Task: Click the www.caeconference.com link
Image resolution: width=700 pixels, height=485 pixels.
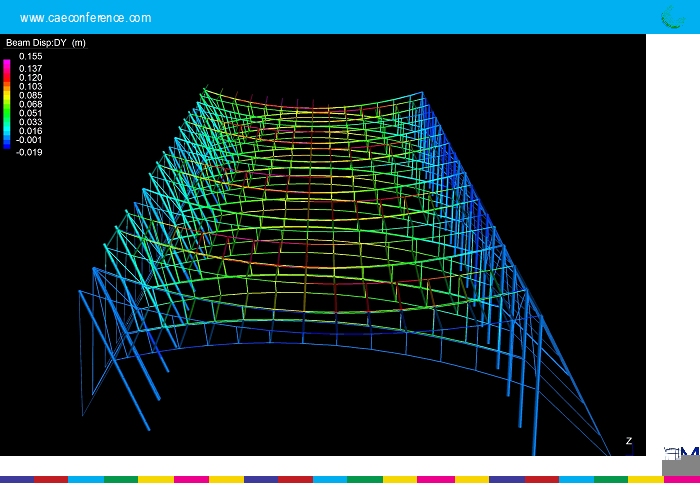Action: tap(86, 18)
